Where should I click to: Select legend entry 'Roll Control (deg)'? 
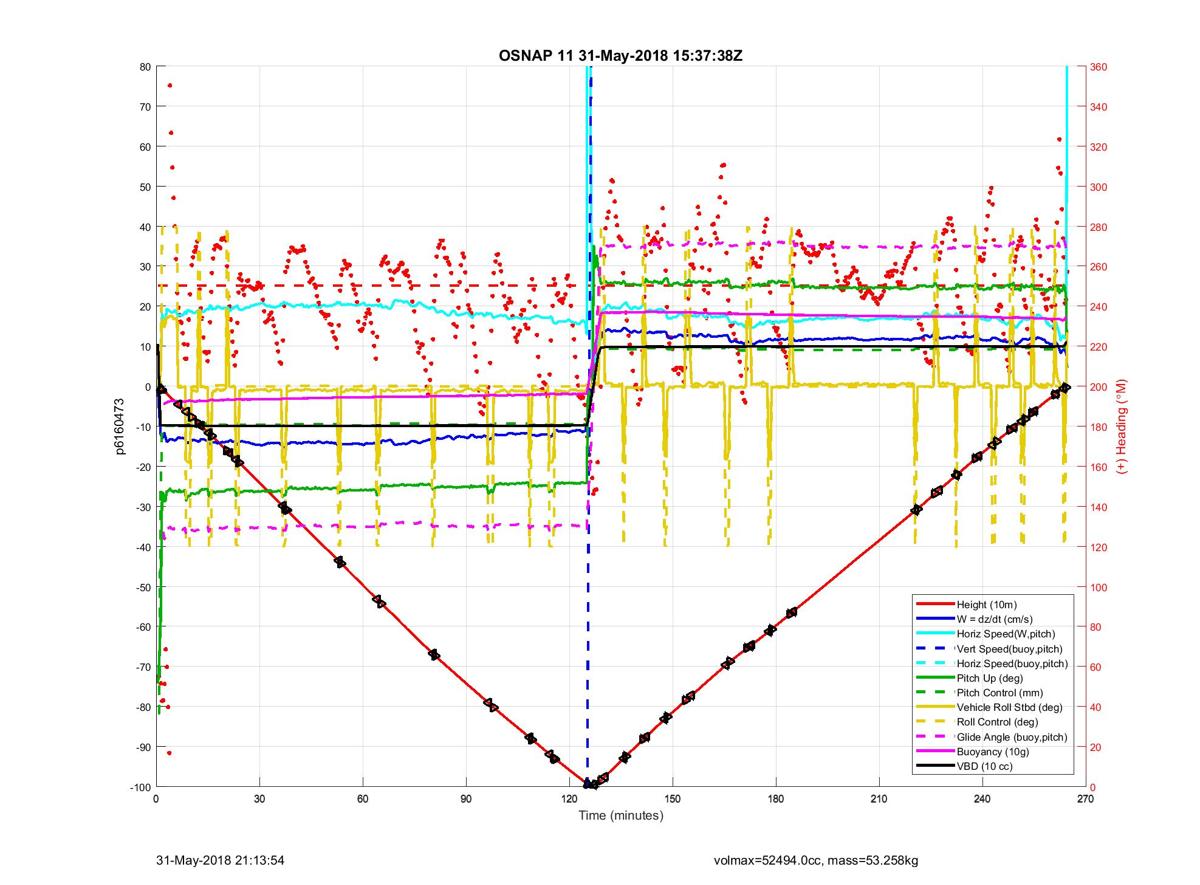1000,721
